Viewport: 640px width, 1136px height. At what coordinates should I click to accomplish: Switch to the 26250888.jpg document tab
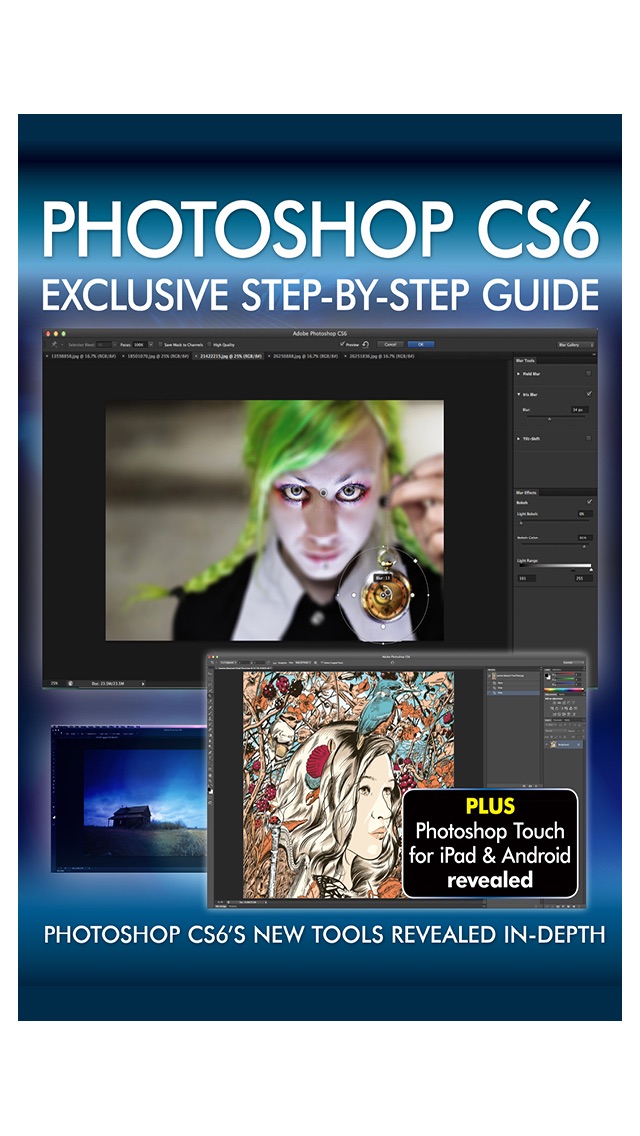[x=304, y=356]
